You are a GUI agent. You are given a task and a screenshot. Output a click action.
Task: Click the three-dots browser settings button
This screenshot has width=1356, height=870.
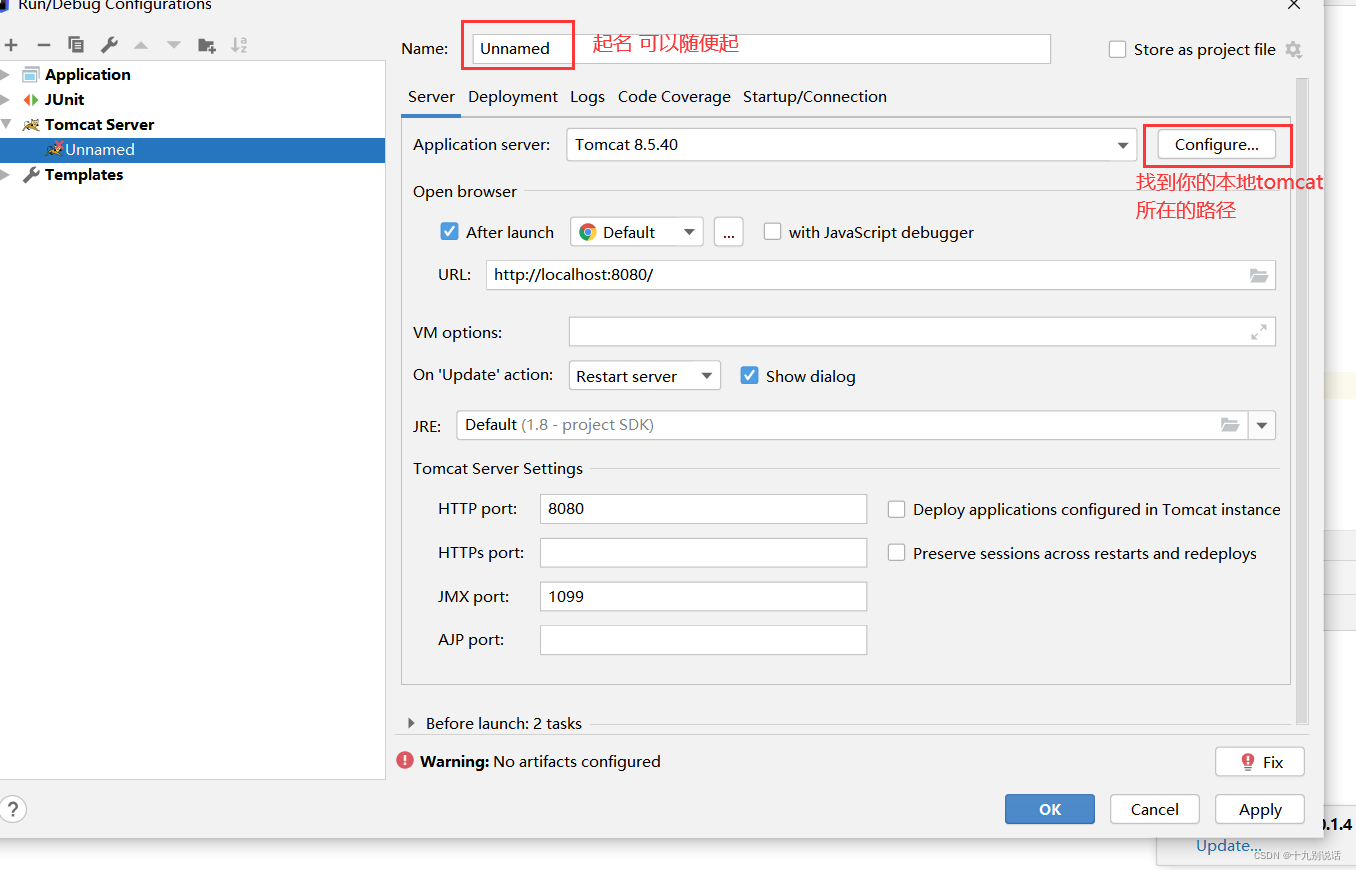728,232
